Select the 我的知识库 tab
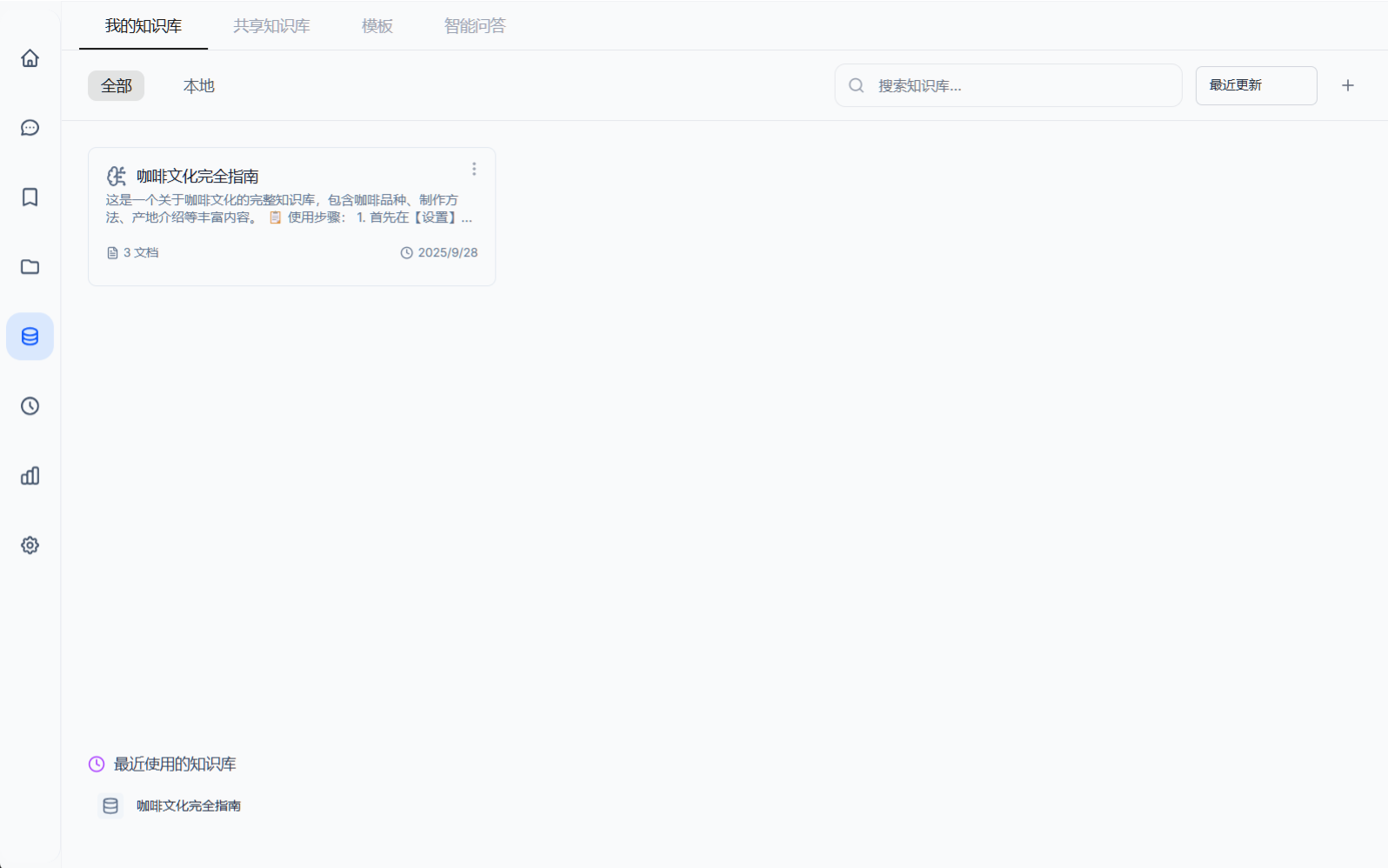 click(x=143, y=26)
